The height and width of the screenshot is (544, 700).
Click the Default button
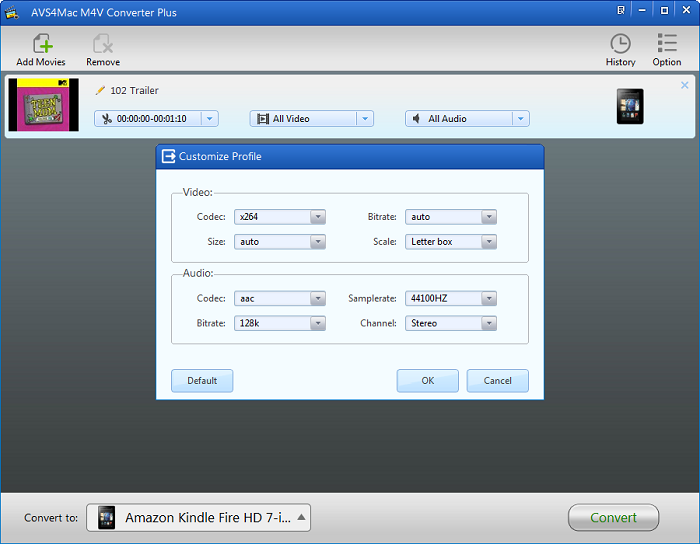tap(202, 381)
